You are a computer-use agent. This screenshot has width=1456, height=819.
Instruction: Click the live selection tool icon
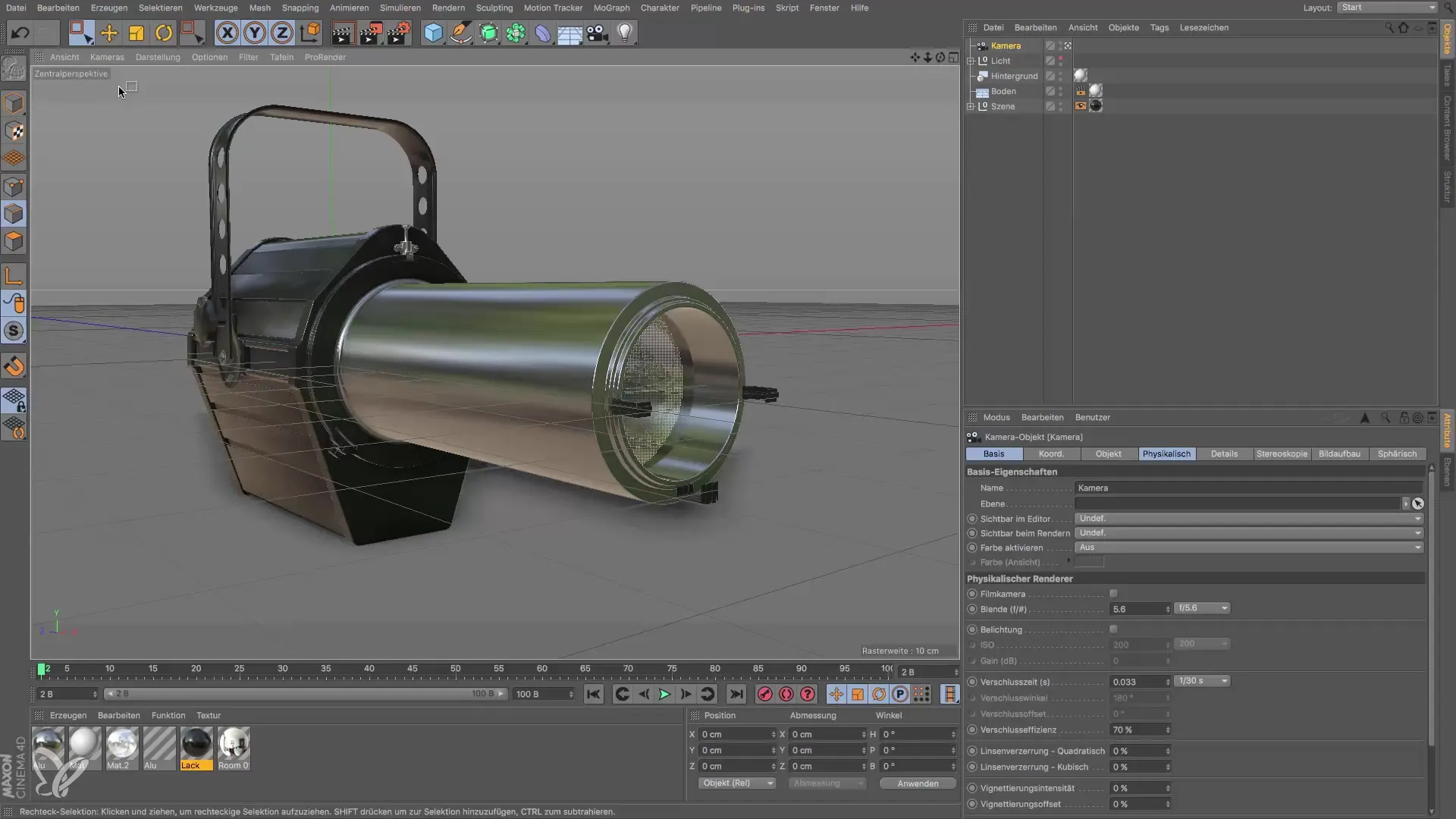point(81,33)
